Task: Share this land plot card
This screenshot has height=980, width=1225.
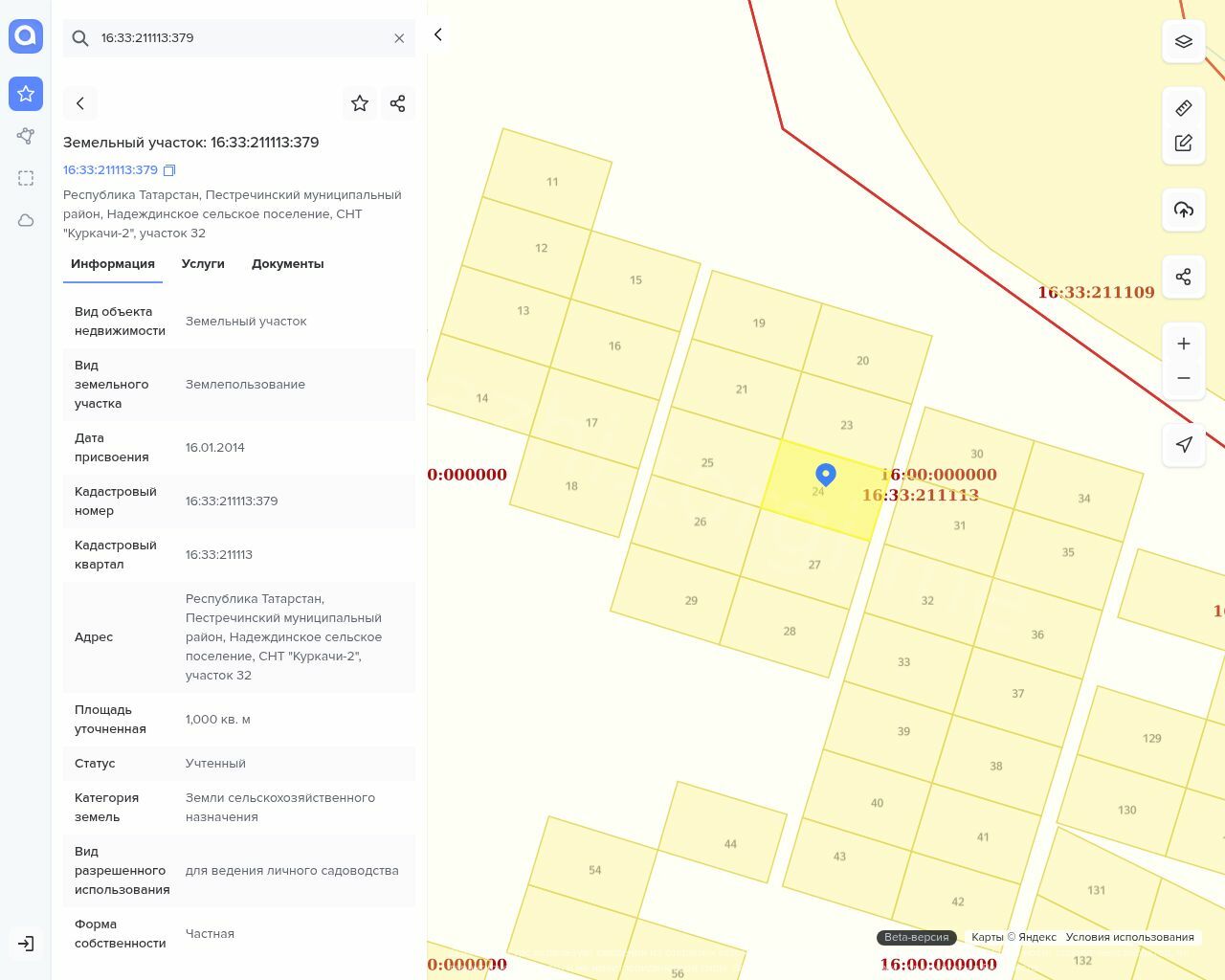Action: coord(398,103)
